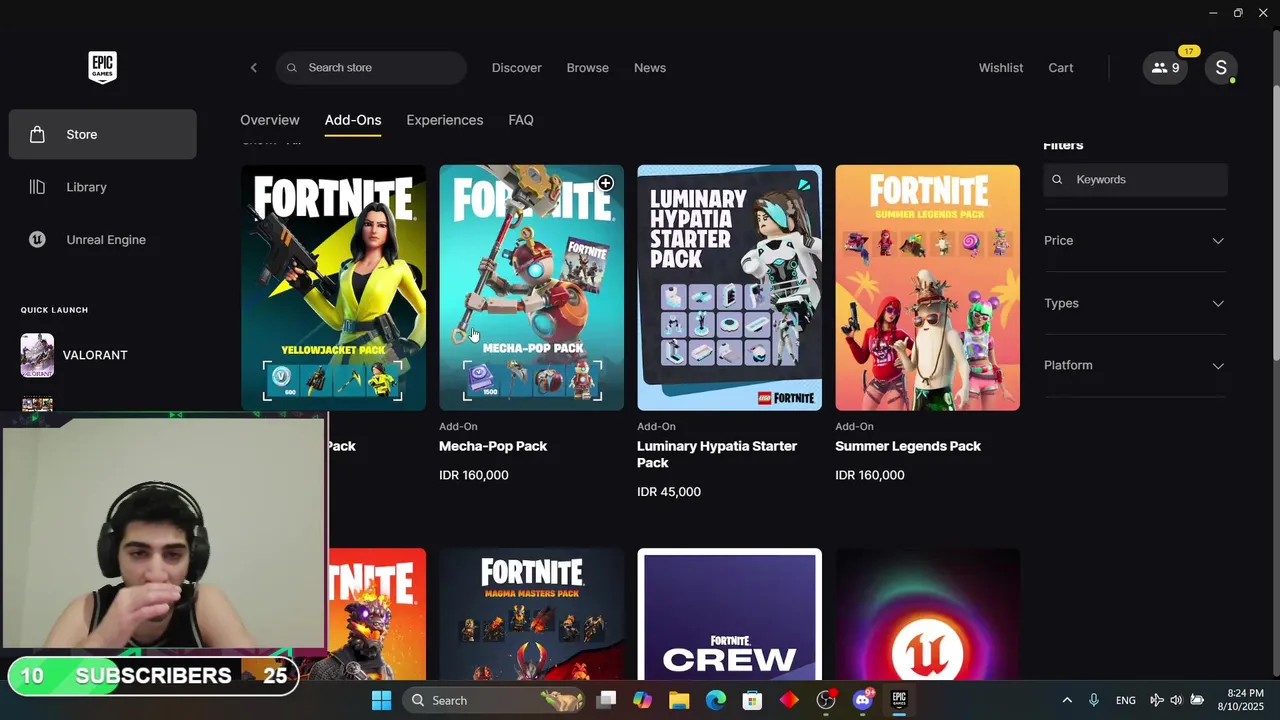Open the Unreal Engine sidebar section
Viewport: 1280px width, 720px height.
point(103,240)
